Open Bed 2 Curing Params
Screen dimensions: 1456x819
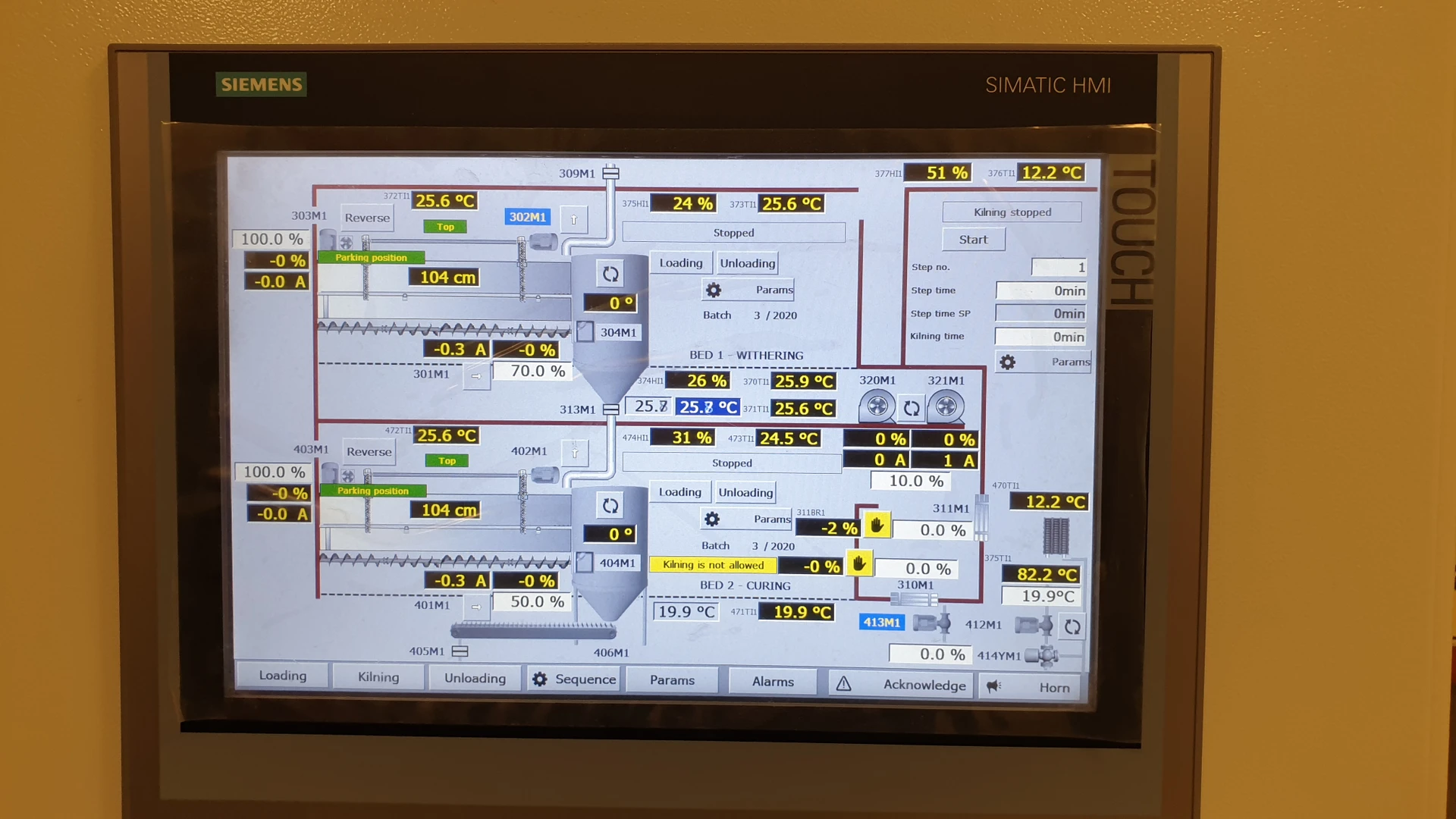[x=747, y=519]
